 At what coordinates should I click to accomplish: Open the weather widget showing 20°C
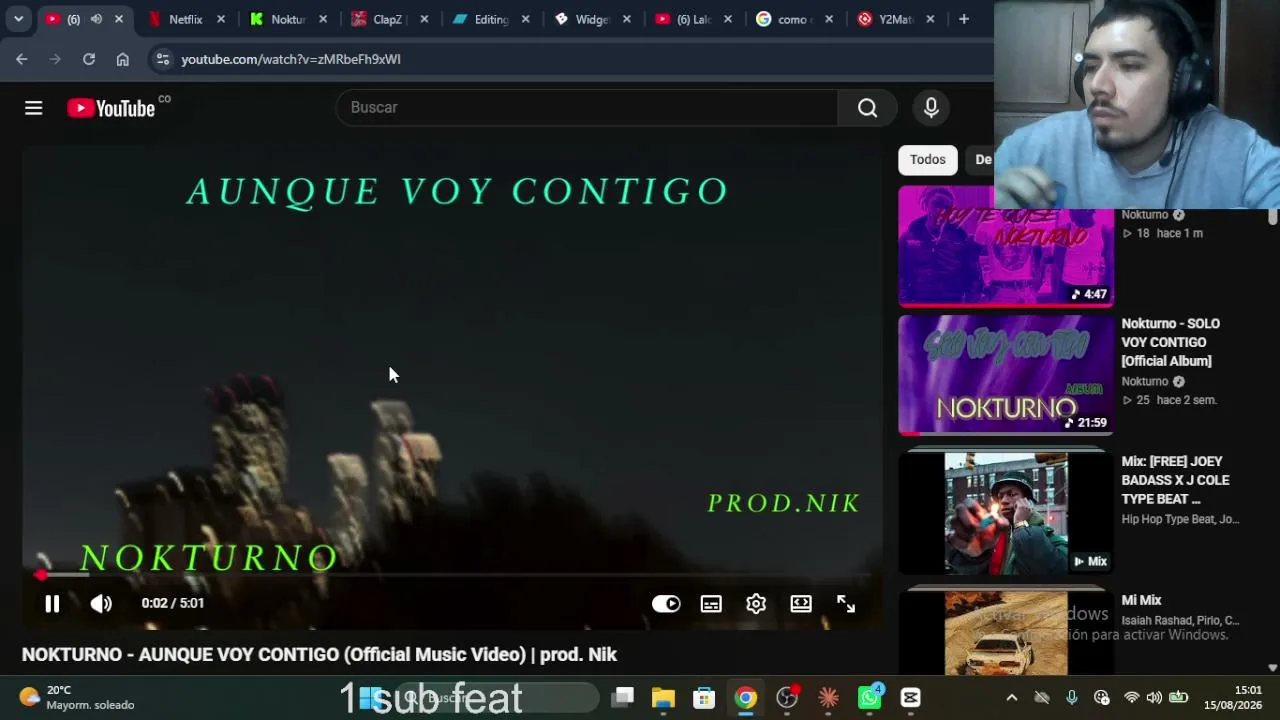(76, 697)
